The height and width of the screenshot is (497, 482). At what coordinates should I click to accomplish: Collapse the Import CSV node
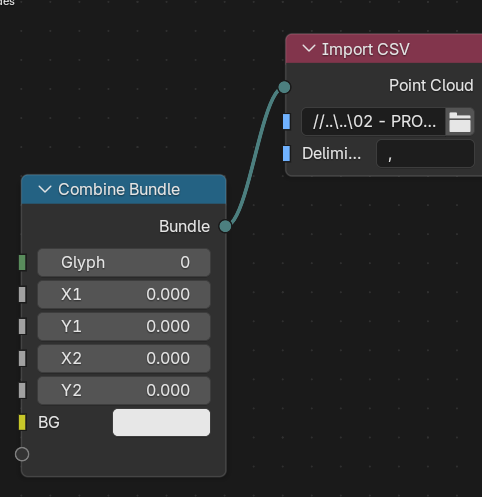[309, 49]
